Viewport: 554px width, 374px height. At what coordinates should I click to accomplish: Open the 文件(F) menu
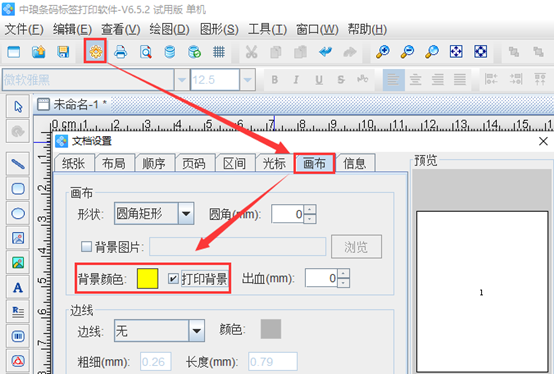pos(24,29)
